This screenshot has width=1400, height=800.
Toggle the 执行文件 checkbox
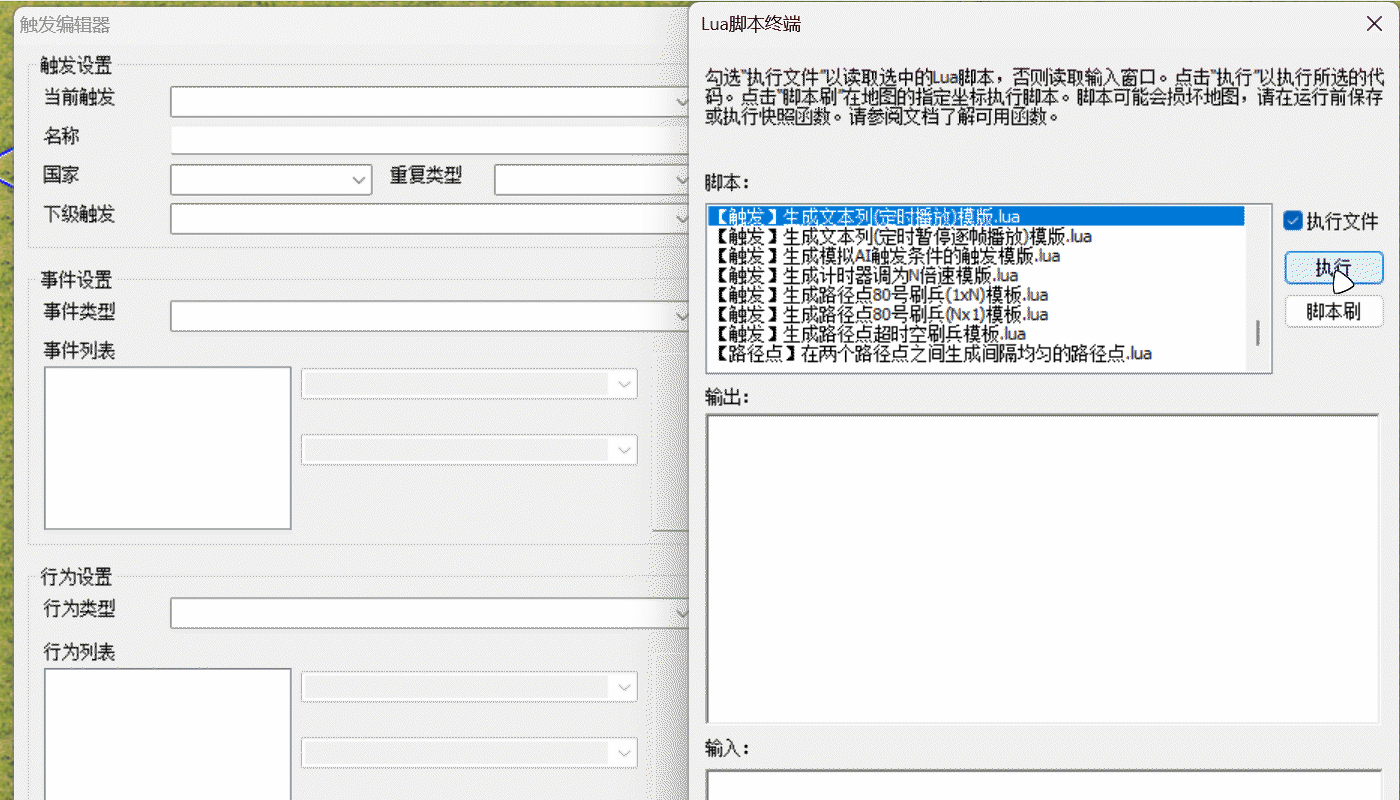click(1293, 221)
